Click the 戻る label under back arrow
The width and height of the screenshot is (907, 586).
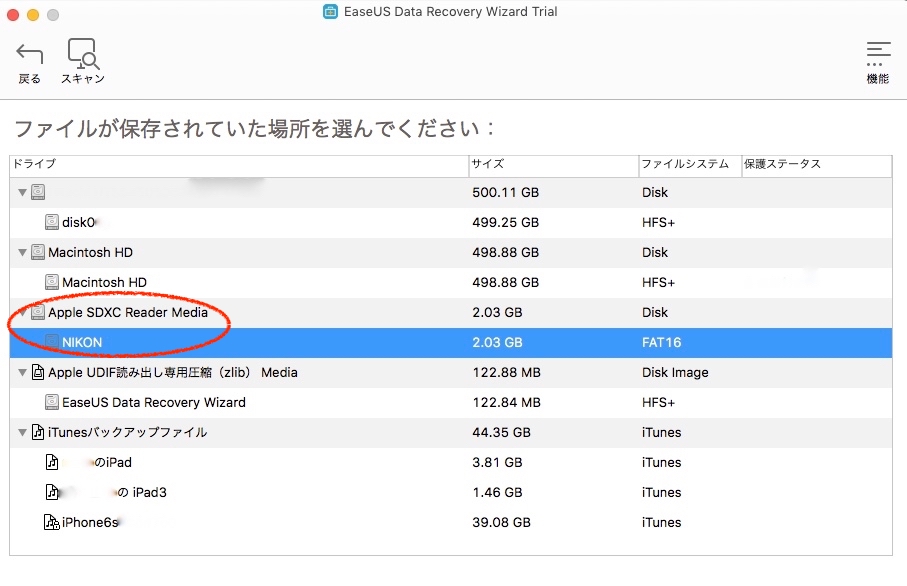30,79
